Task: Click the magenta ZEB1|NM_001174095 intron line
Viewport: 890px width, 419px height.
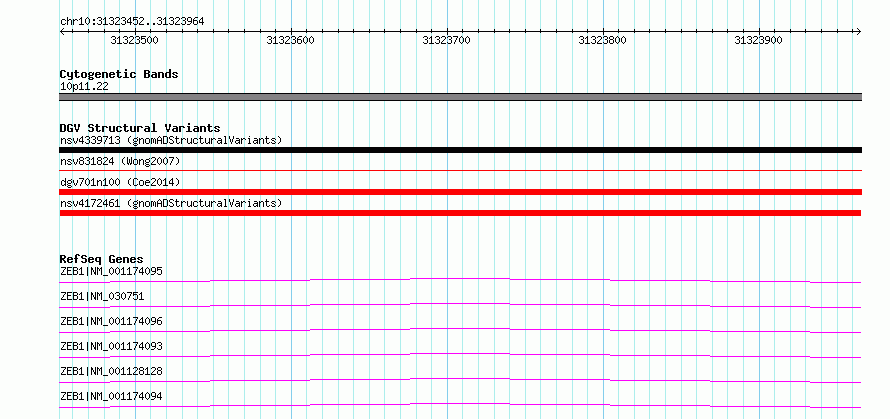Action: [x=461, y=280]
